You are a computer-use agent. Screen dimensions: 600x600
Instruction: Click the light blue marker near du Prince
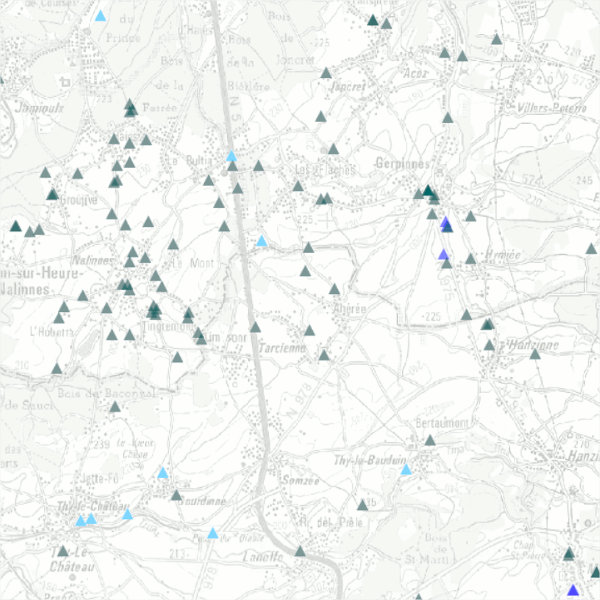tap(100, 17)
